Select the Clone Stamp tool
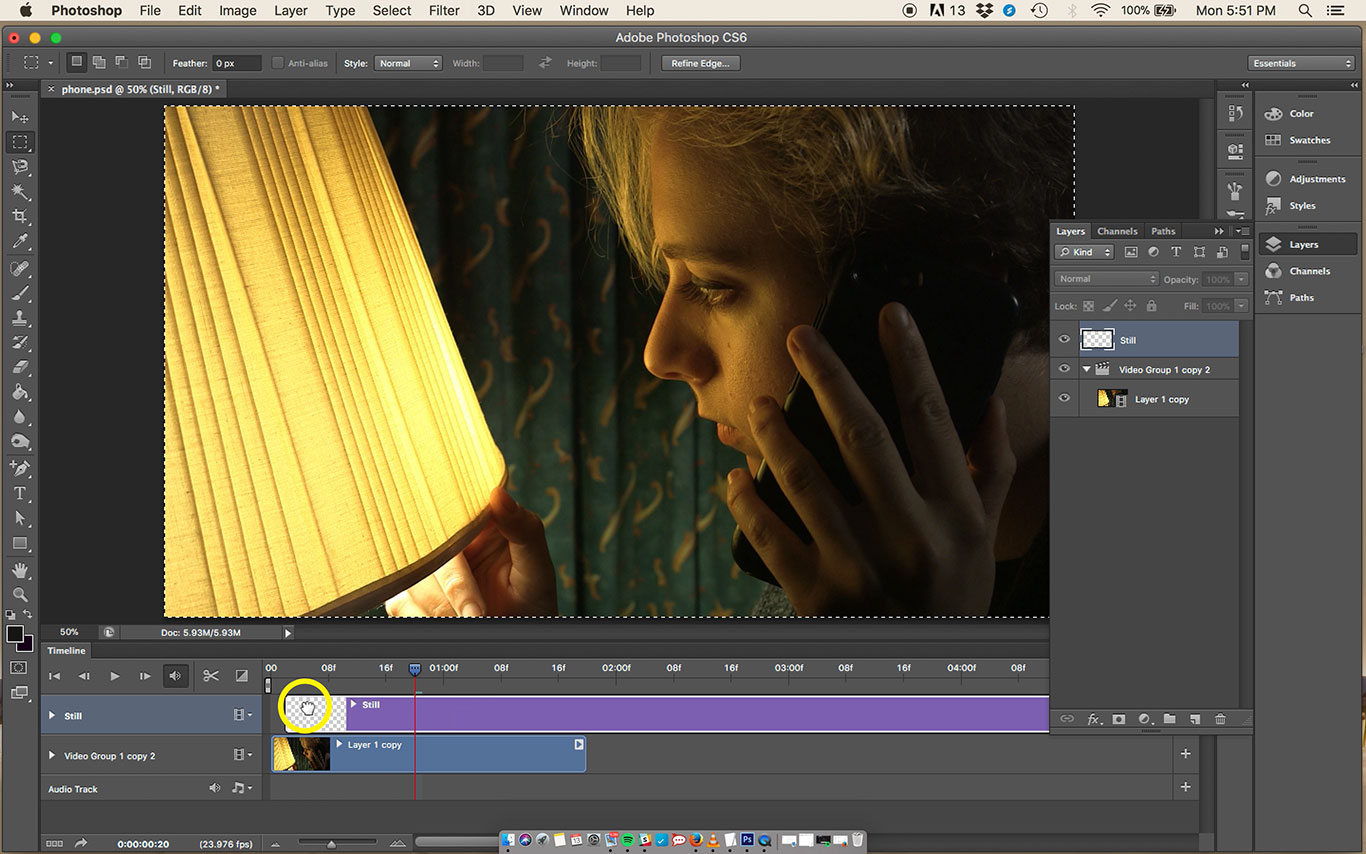1366x854 pixels. click(20, 318)
